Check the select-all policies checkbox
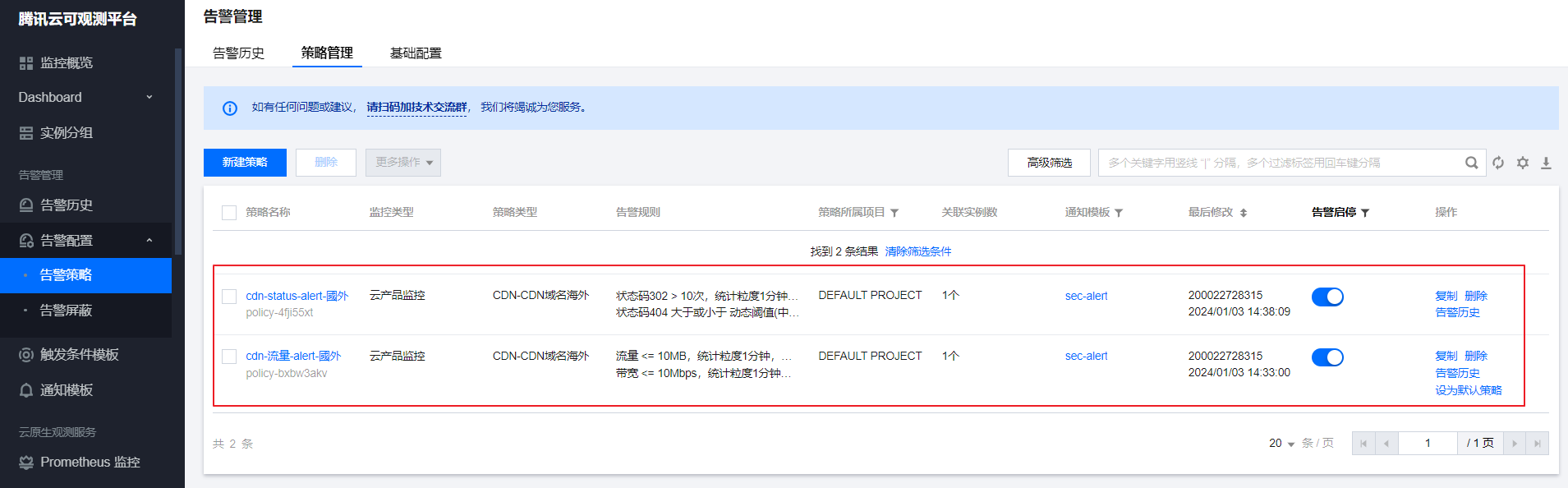The width and height of the screenshot is (1568, 488). 229,213
